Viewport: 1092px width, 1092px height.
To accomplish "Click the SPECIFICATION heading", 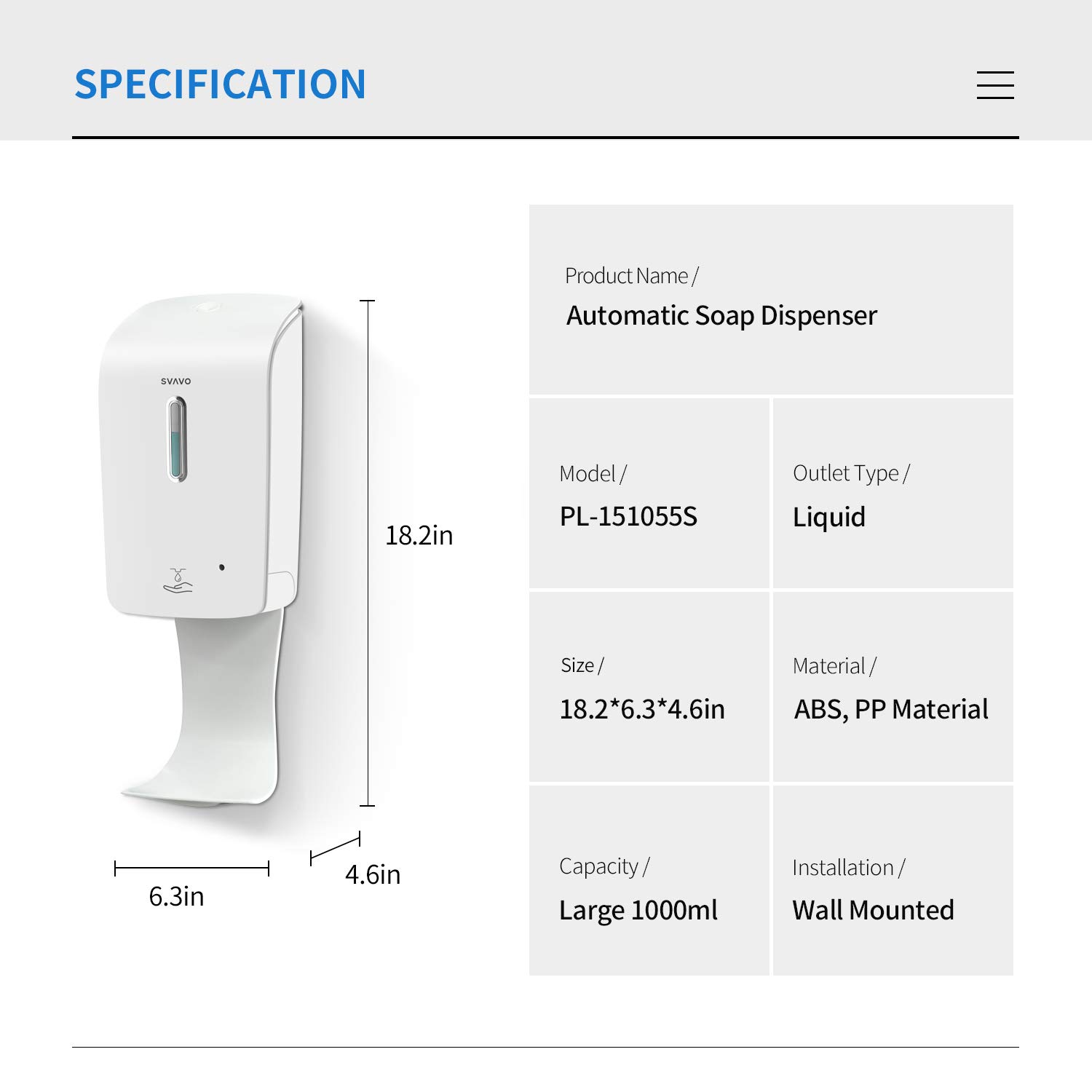I will [x=220, y=84].
